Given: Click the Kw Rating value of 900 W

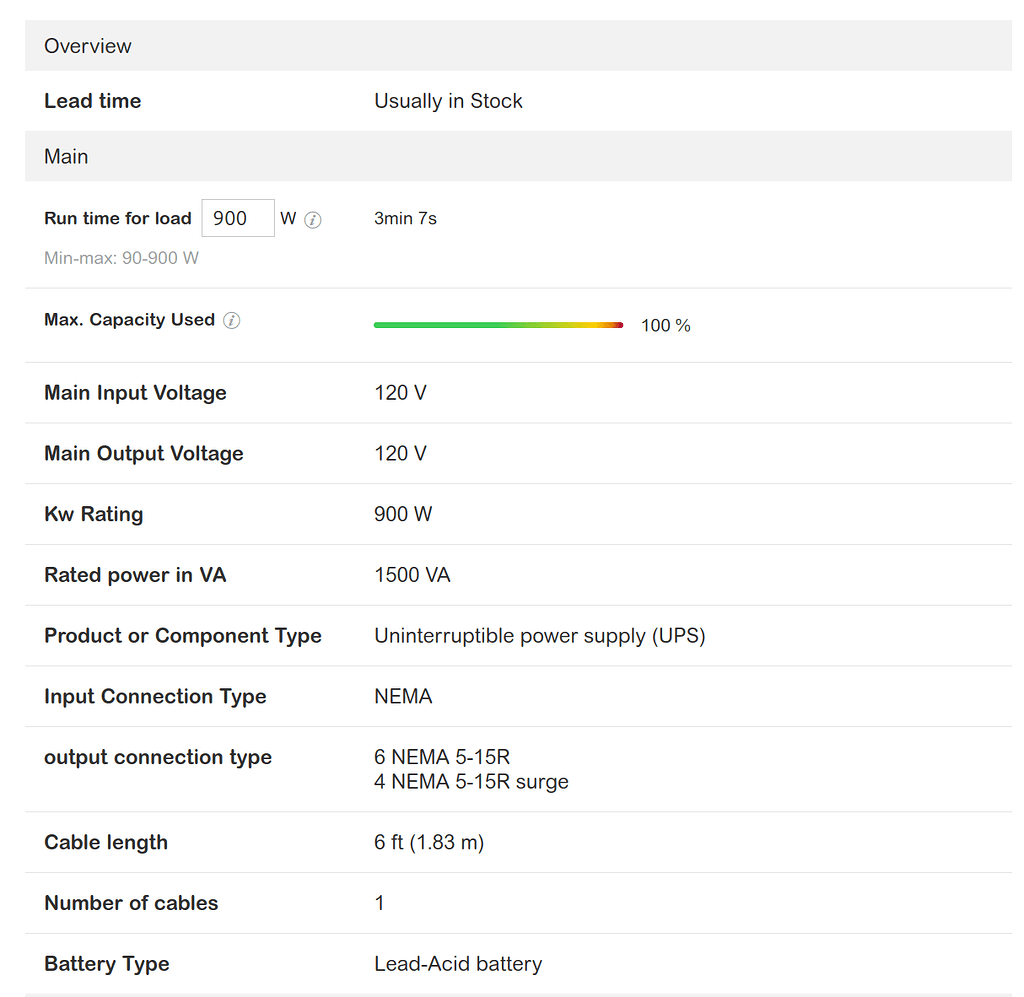Looking at the screenshot, I should click(403, 514).
